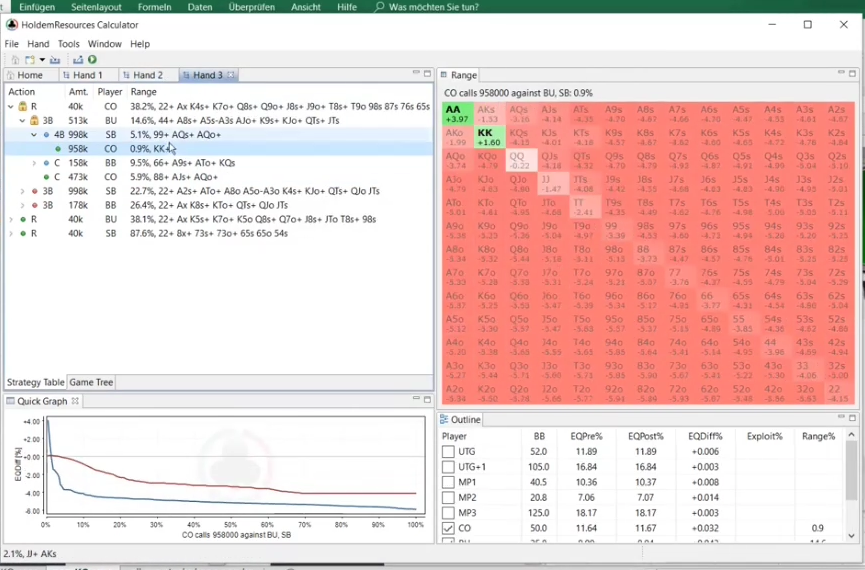Open the Window menu

pyautogui.click(x=104, y=44)
